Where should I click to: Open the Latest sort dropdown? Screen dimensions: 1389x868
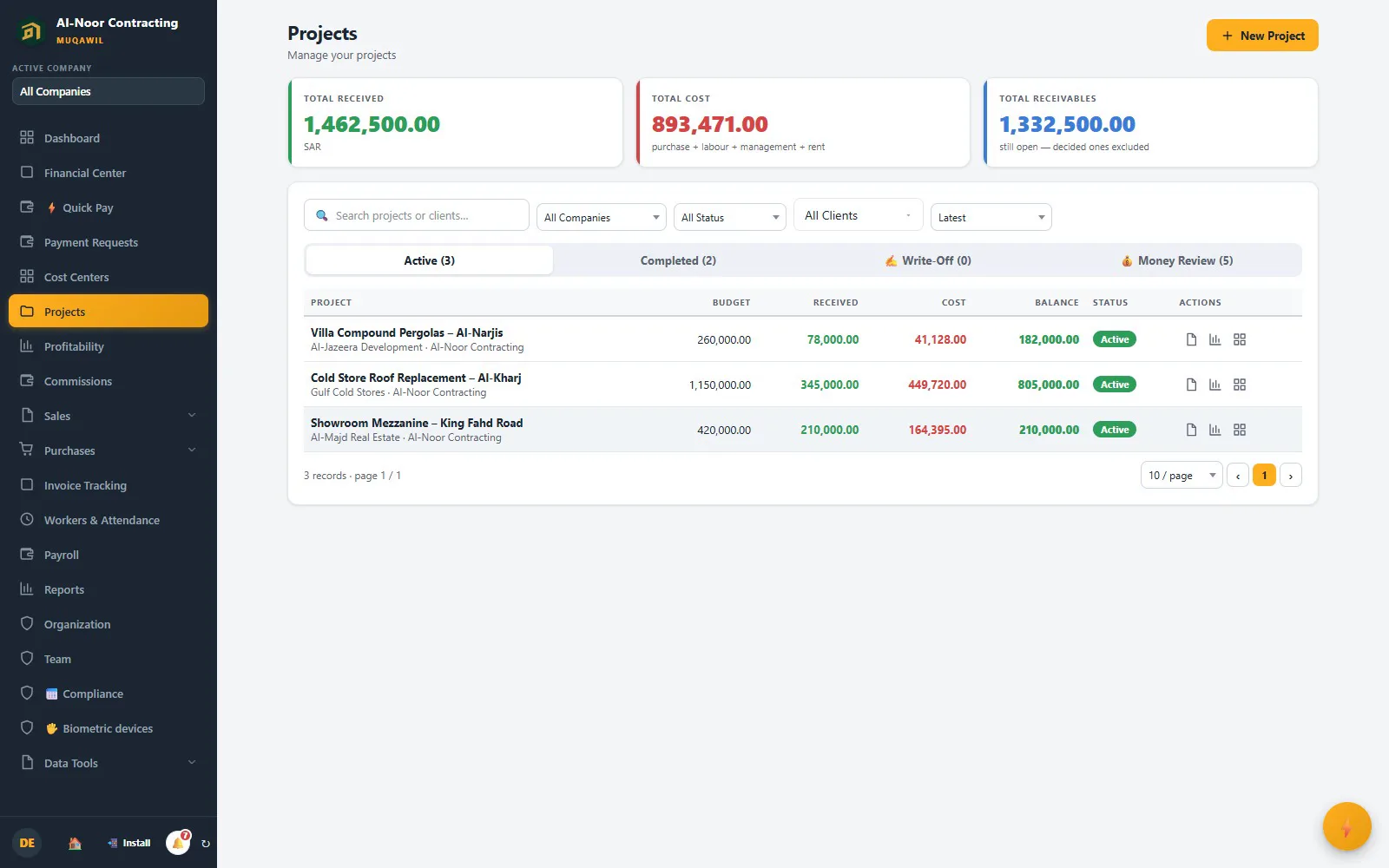991,217
